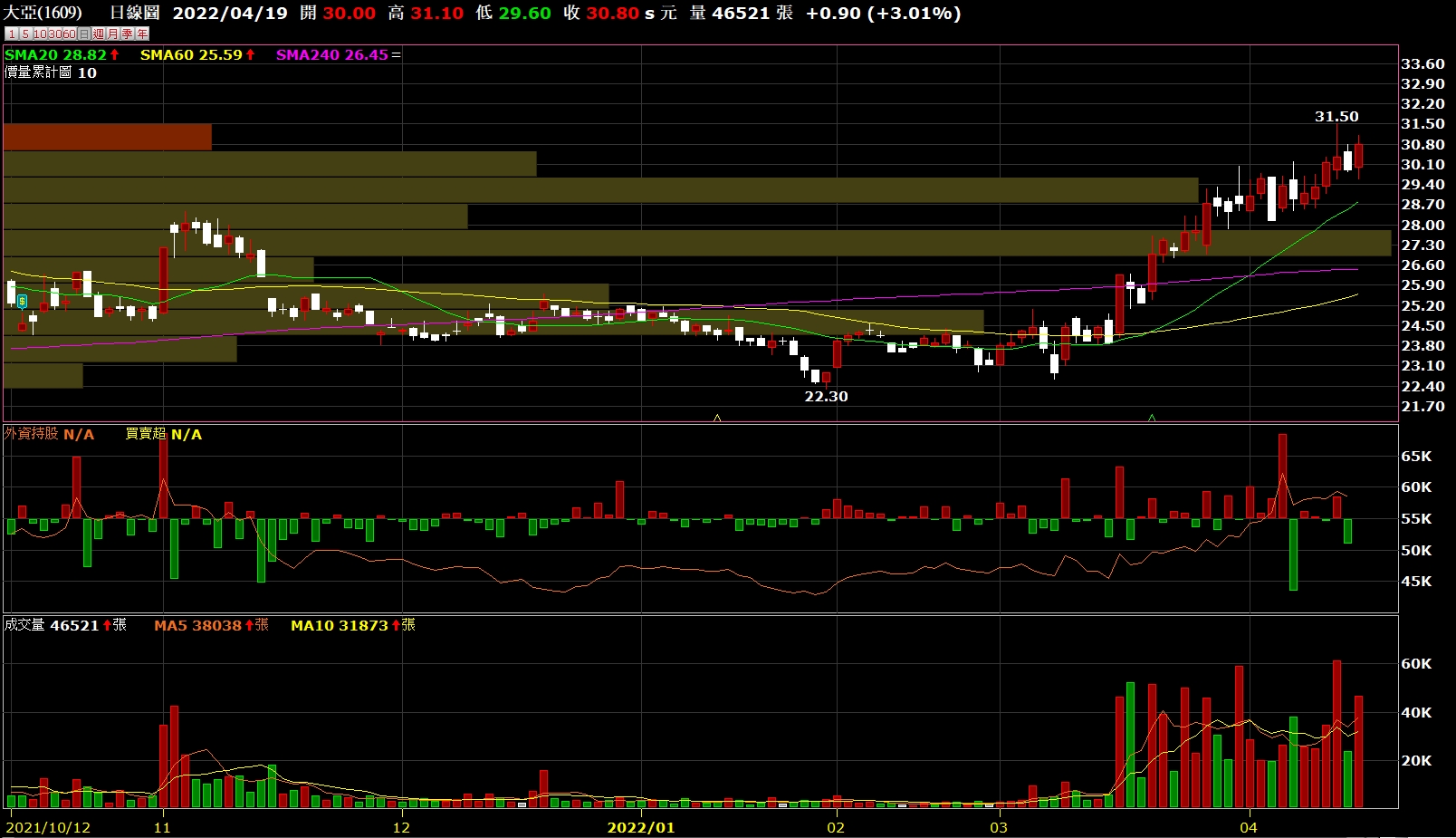
Task: Click the 買賣超 N/A label
Action: [x=164, y=434]
